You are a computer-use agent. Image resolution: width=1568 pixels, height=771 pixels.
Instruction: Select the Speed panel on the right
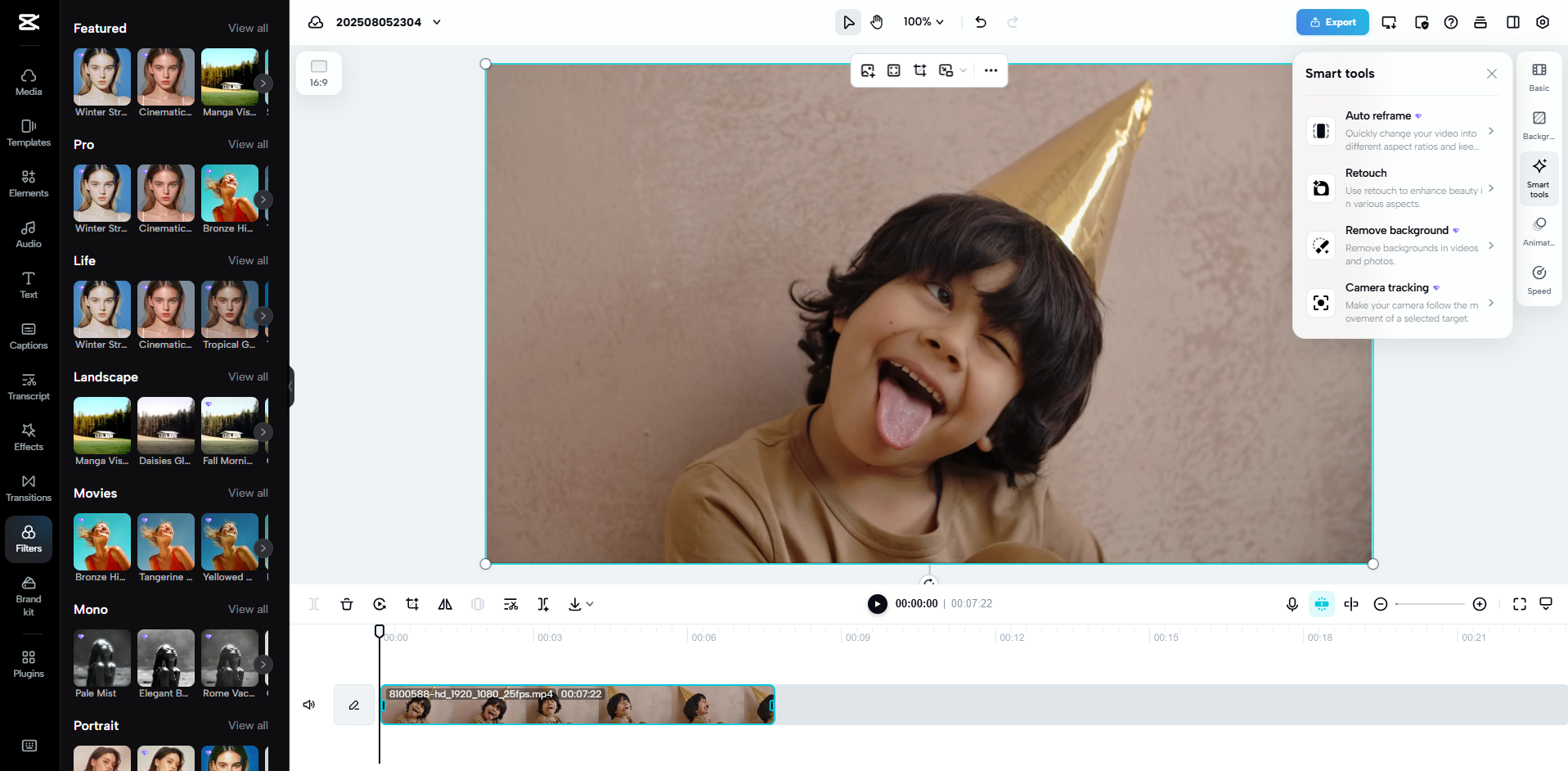click(1539, 279)
